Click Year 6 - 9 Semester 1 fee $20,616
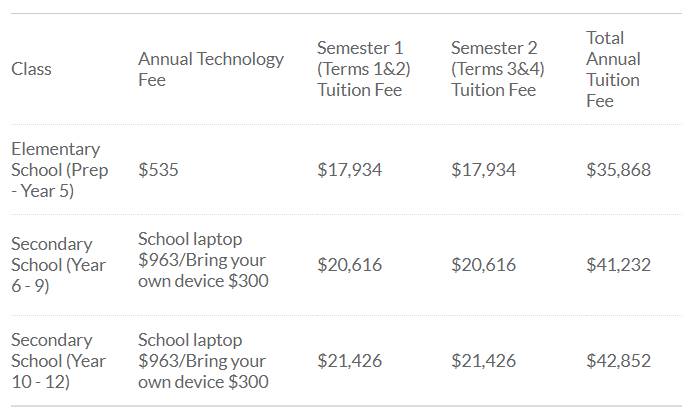Viewport: 689px width, 419px height. click(x=349, y=265)
